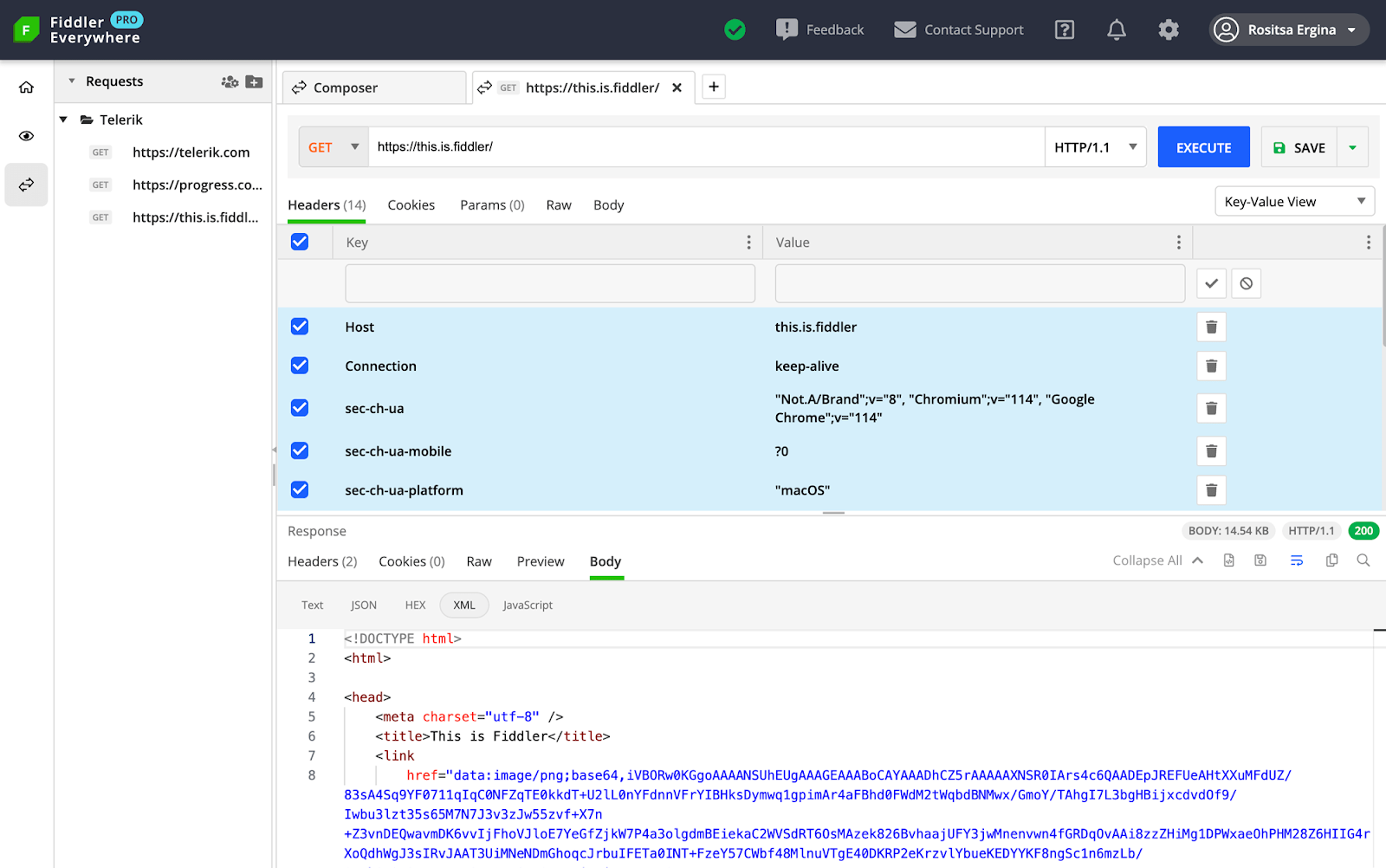Viewport: 1386px width, 868px height.
Task: Click the SAVE button
Action: [x=1299, y=147]
